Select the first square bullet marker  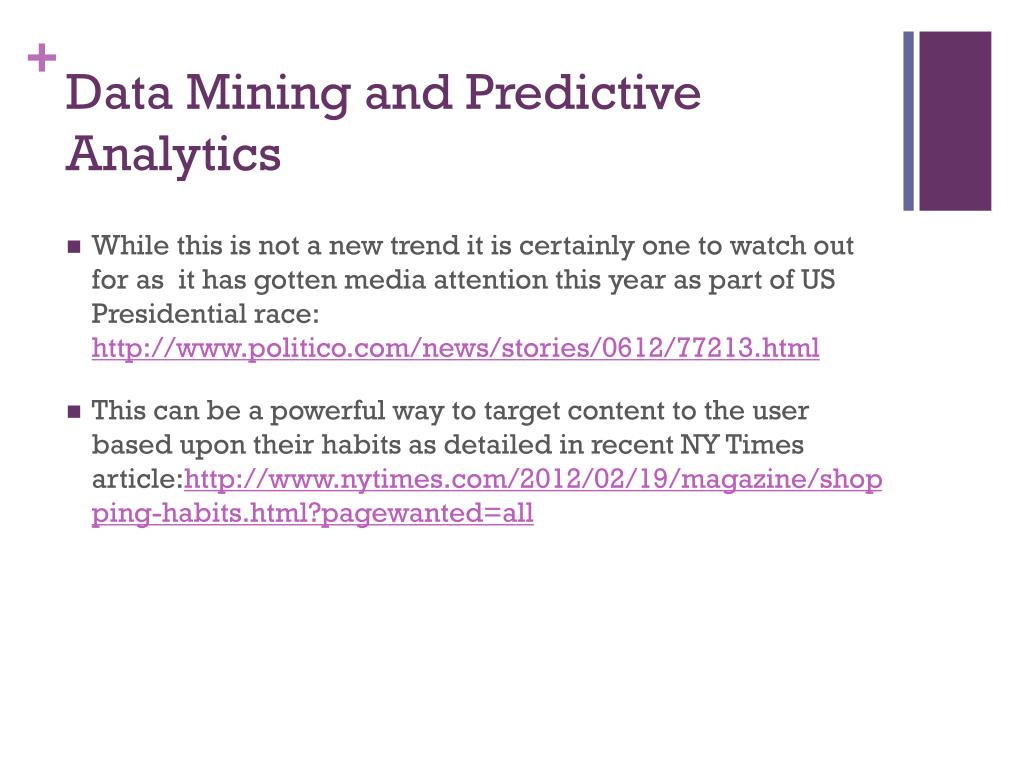(x=74, y=247)
